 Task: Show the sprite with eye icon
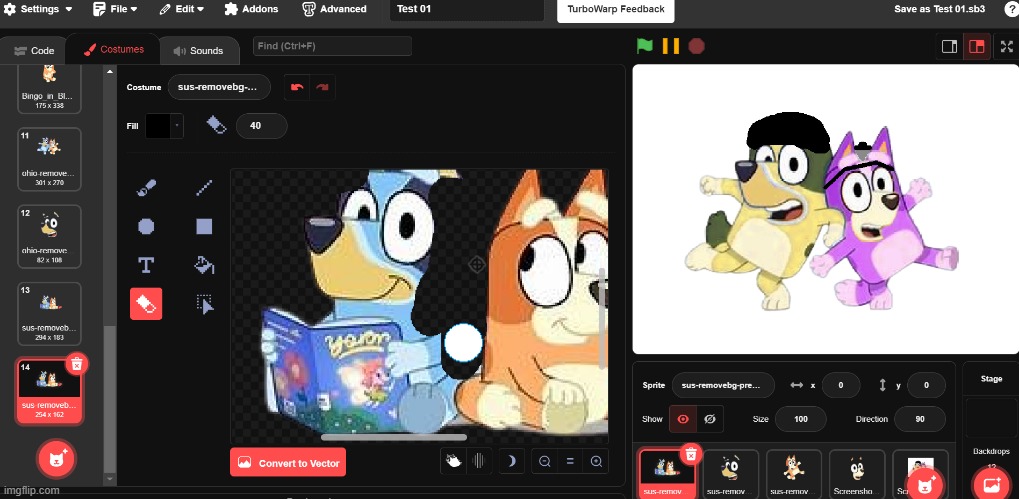(683, 419)
